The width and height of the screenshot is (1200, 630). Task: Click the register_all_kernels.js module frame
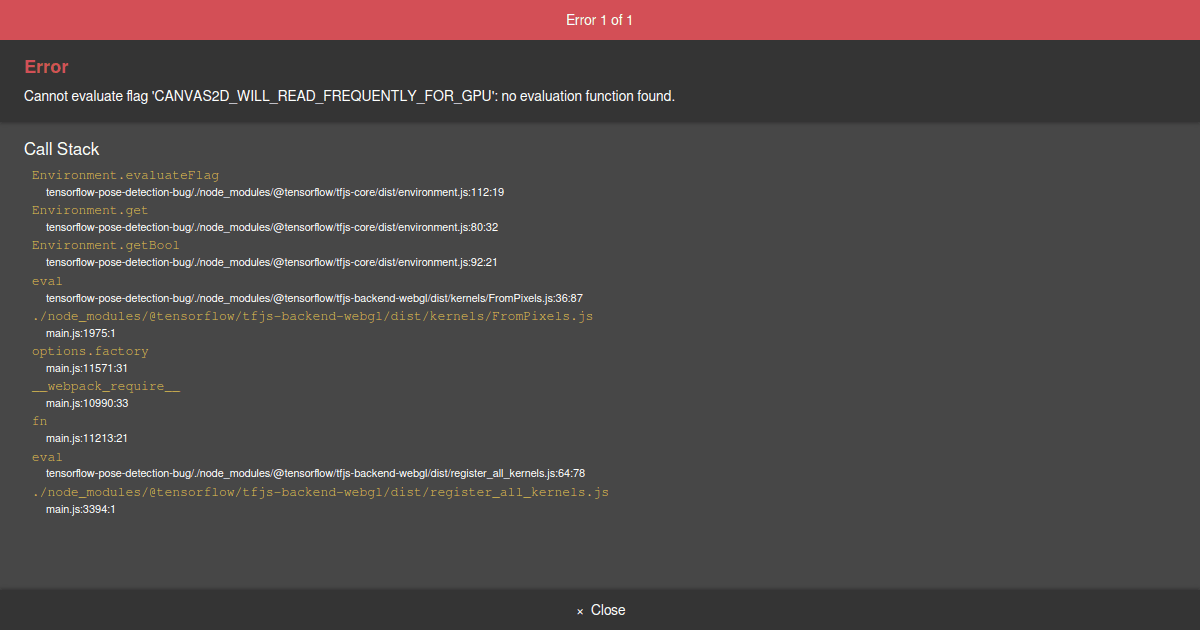pos(320,492)
